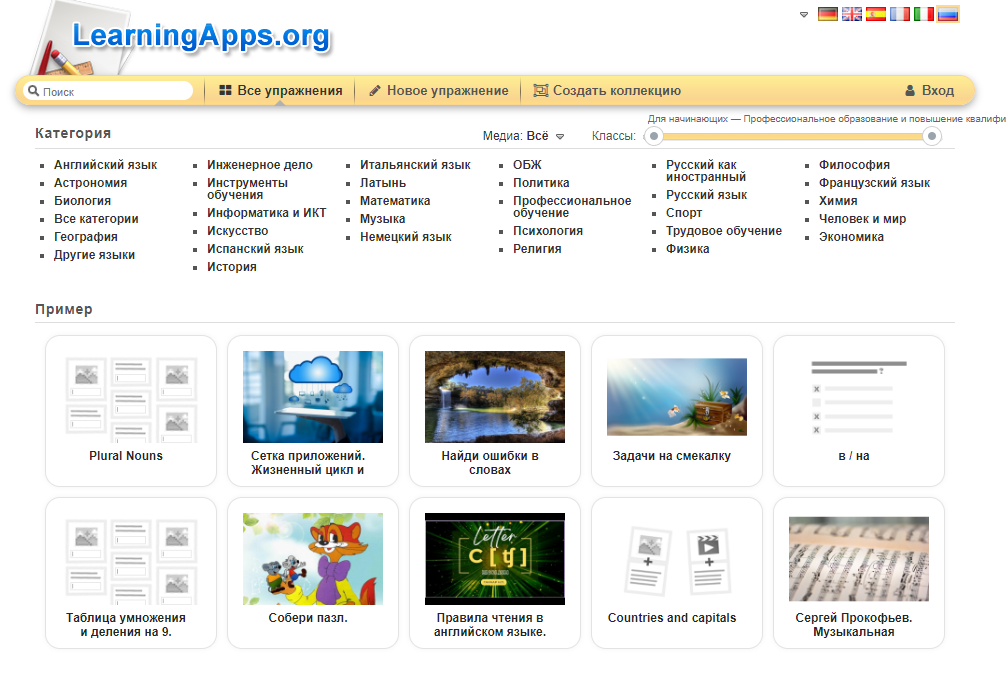Open the в / на quiz thumbnail
This screenshot has height=680, width=1006.
pos(859,397)
